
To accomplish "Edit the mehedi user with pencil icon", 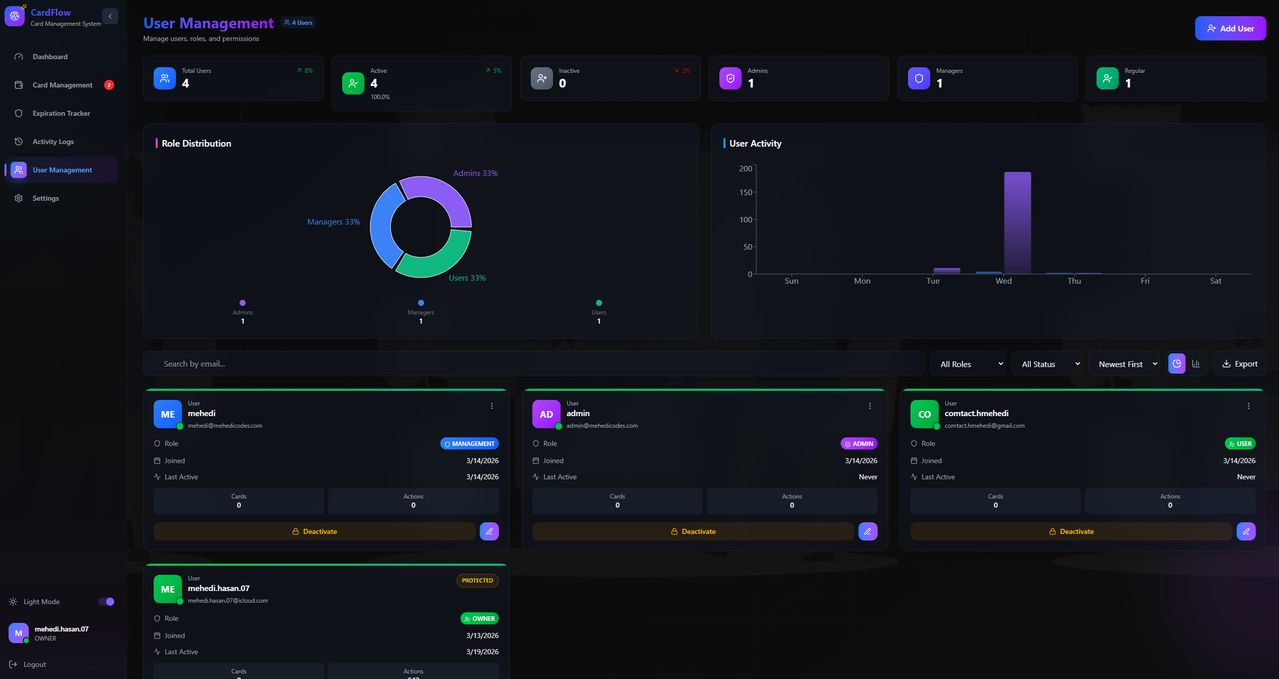I will coord(489,532).
